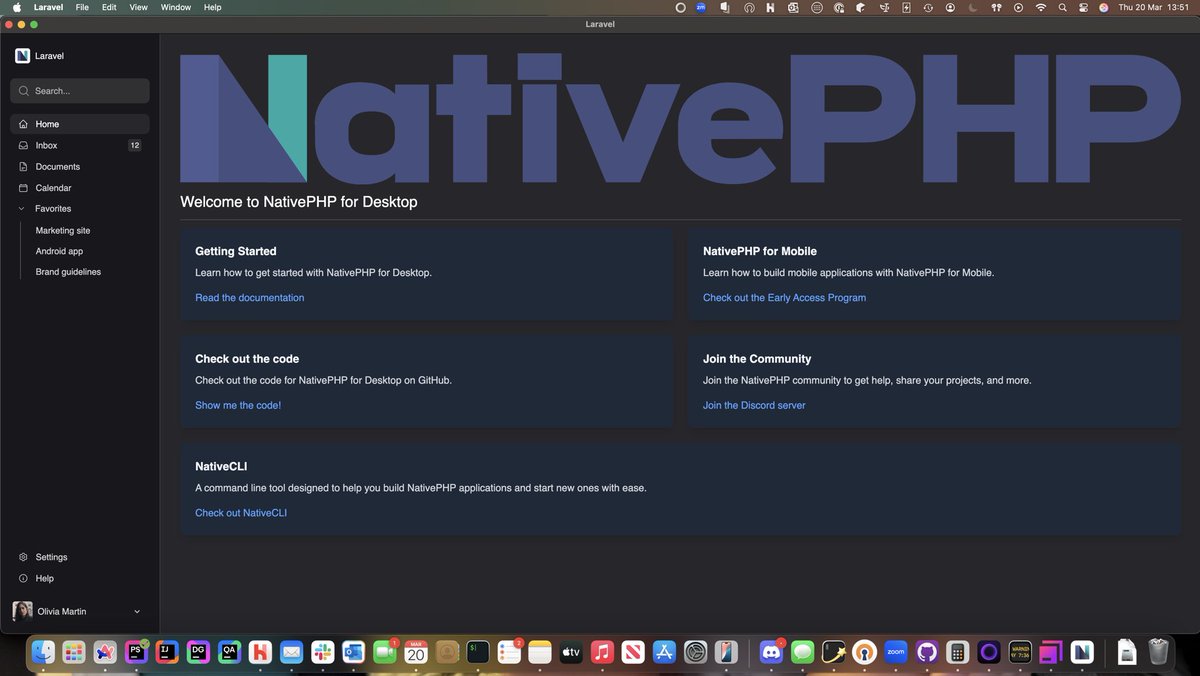Click the Laravel app logo in the sidebar

pos(22,56)
